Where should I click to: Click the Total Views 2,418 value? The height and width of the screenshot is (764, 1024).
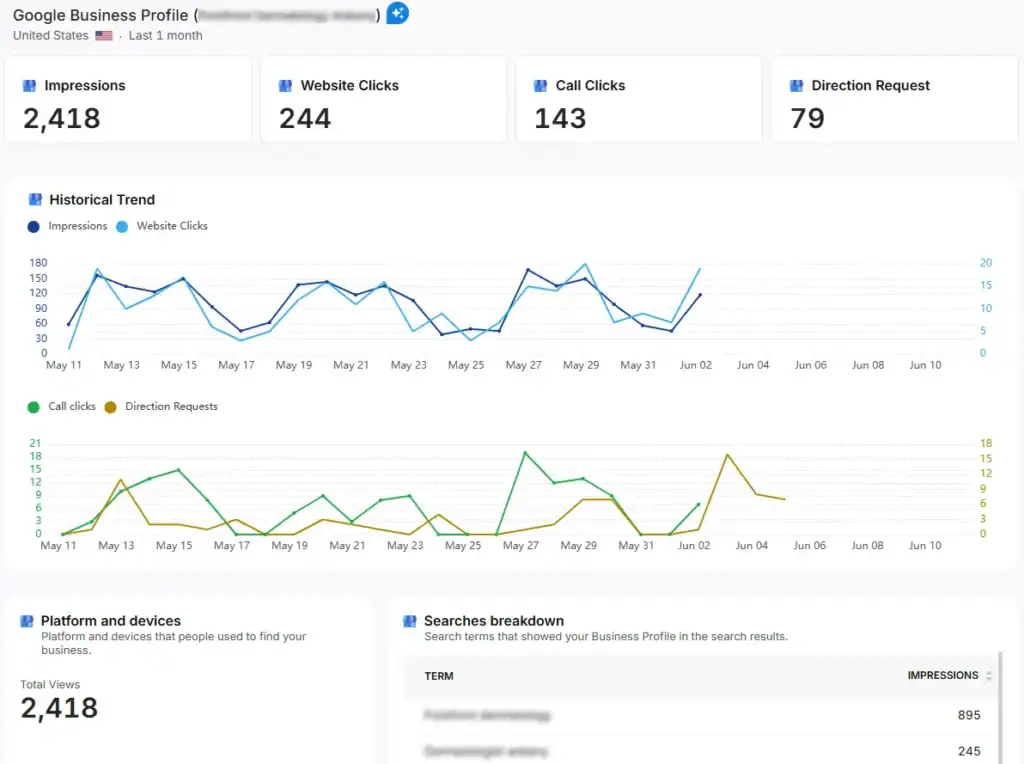coord(58,708)
